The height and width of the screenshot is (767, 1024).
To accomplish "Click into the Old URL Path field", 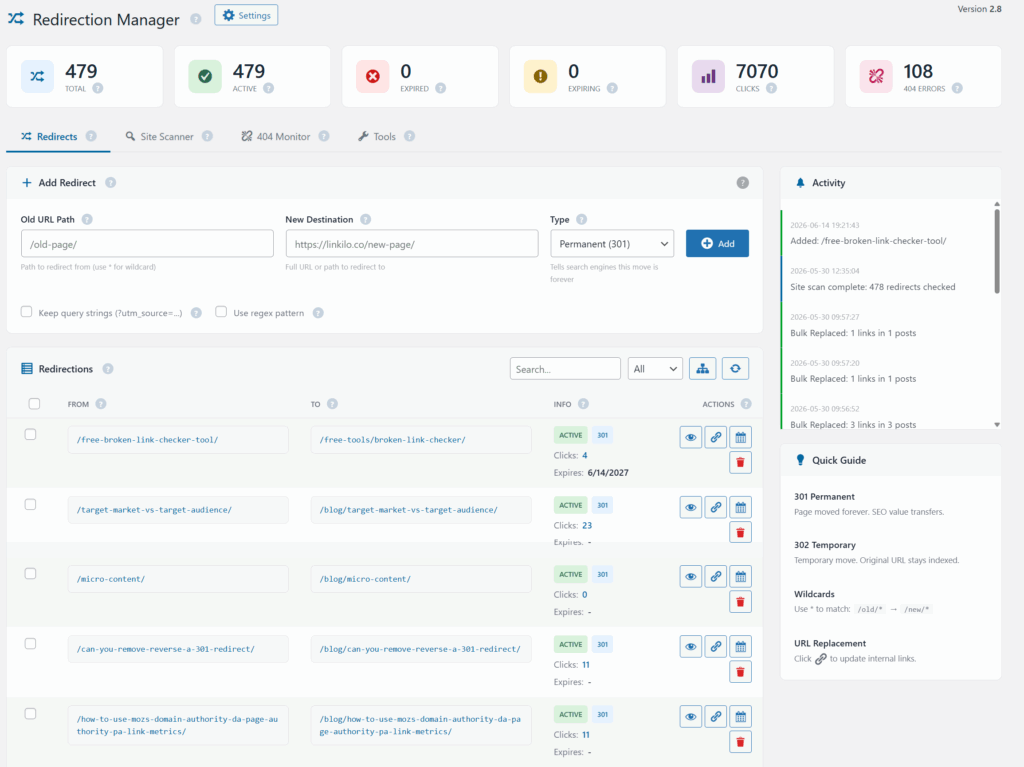I will click(147, 244).
